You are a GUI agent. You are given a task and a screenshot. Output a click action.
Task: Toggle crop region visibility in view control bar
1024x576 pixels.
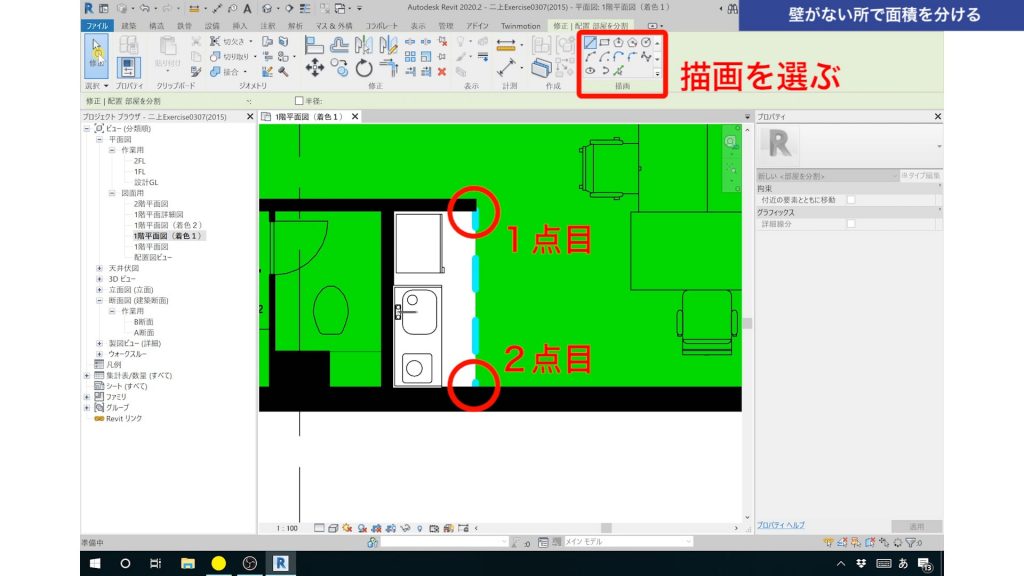436,528
